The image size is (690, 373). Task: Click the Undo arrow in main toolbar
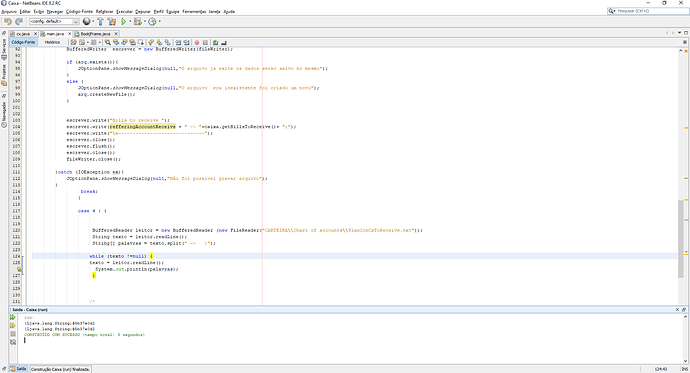tap(7, 21)
